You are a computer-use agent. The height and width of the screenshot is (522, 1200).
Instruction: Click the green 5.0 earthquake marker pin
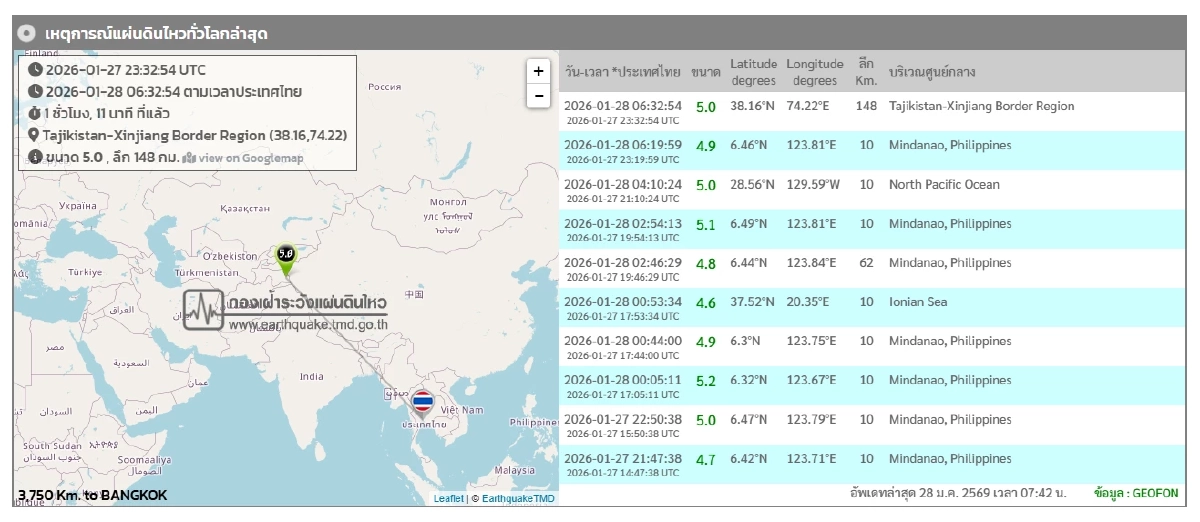click(286, 258)
